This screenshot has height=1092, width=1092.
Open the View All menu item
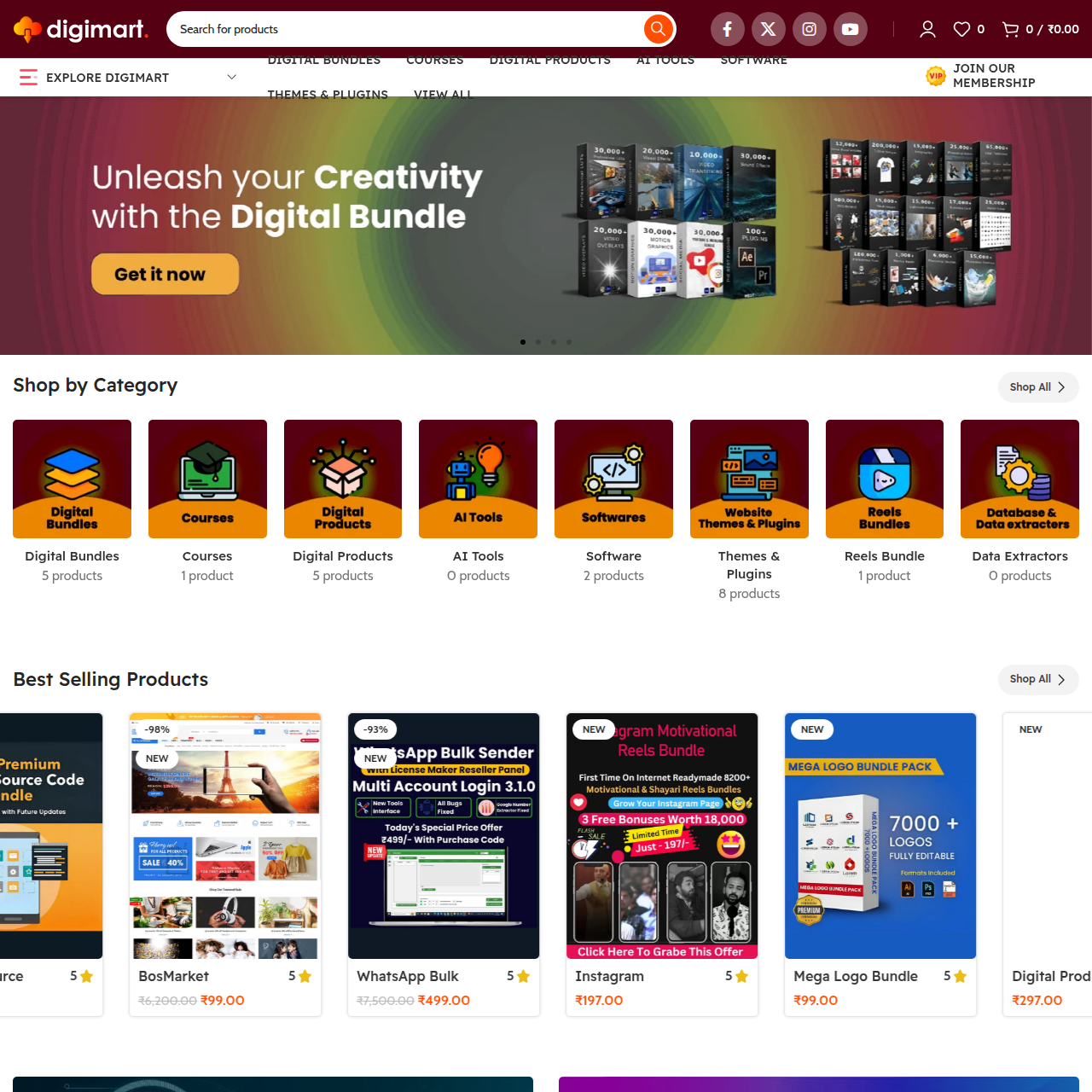coord(443,94)
